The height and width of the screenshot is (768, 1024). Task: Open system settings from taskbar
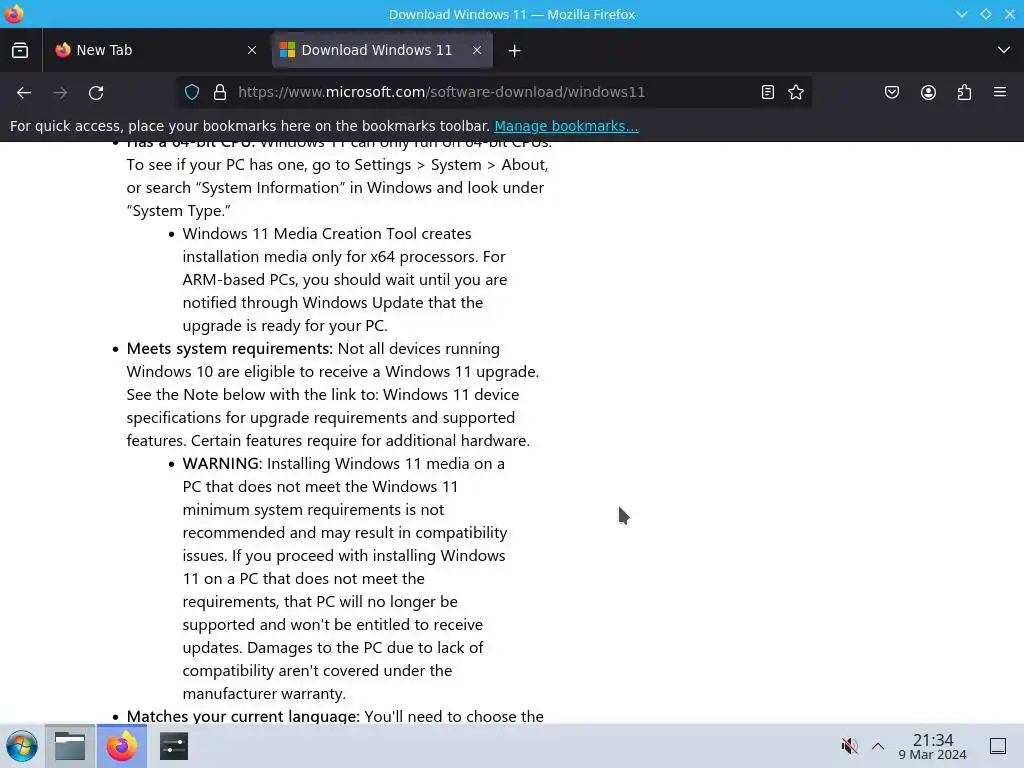pos(174,746)
